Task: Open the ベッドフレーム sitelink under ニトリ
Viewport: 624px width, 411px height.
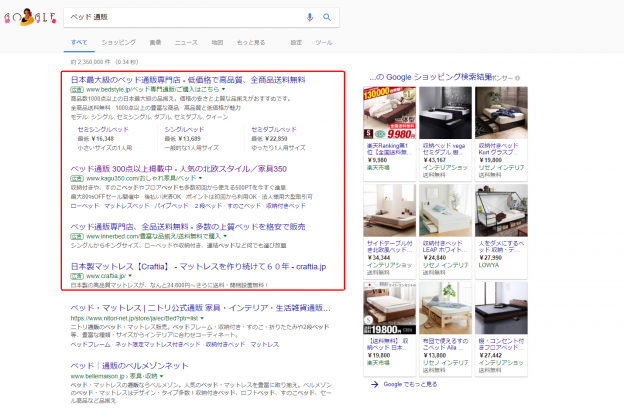Action: (90, 344)
